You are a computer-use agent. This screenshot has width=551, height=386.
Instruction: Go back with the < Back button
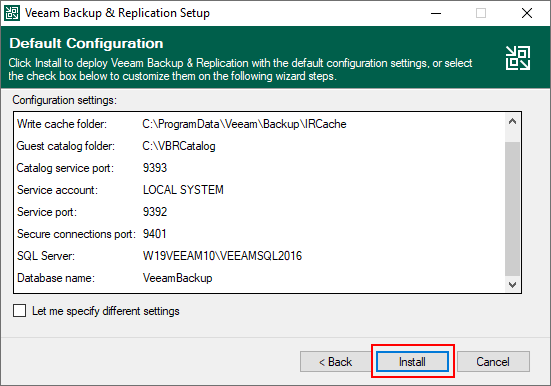(335, 361)
